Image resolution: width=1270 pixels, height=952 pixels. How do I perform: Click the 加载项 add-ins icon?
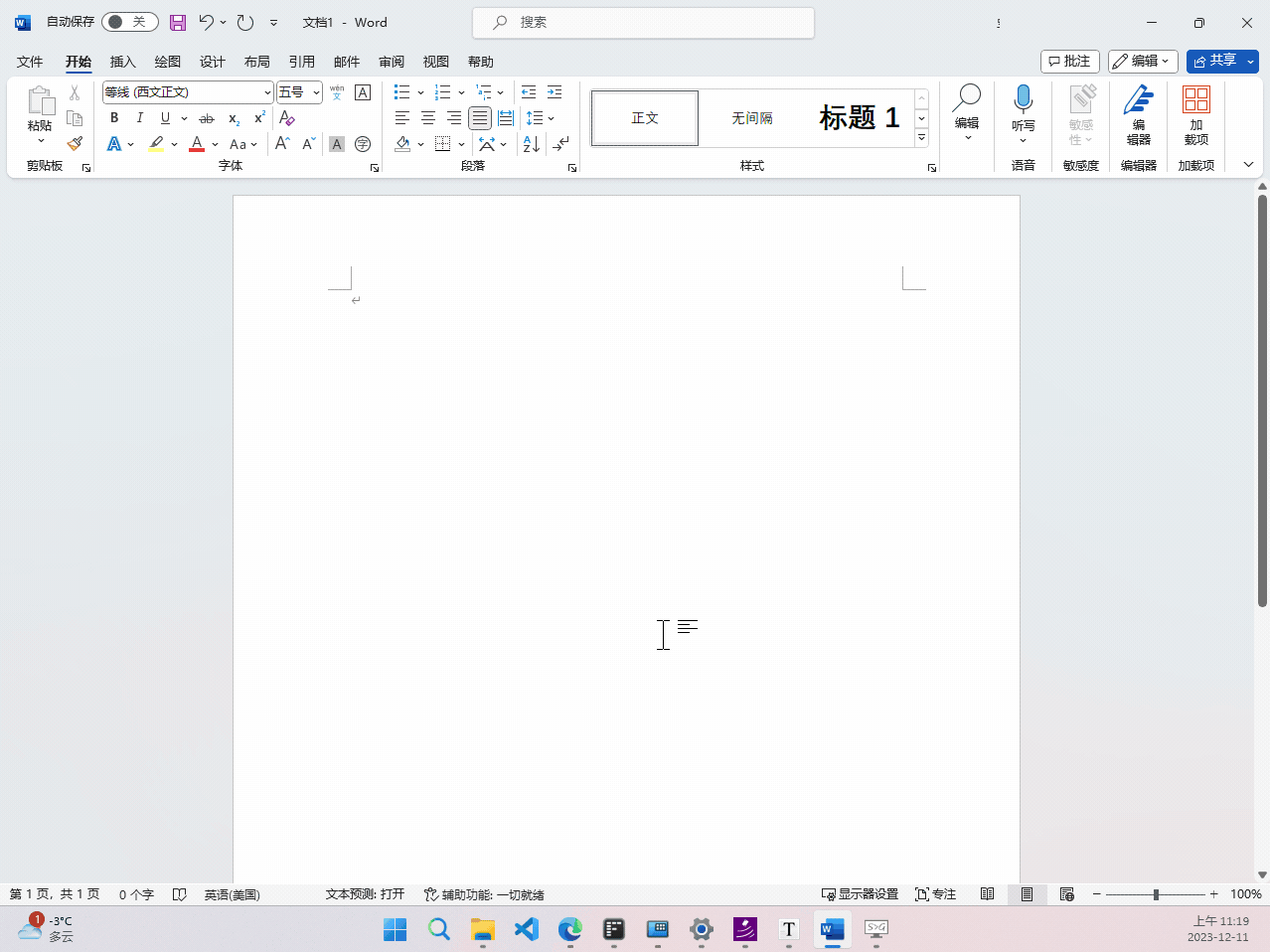1196,113
